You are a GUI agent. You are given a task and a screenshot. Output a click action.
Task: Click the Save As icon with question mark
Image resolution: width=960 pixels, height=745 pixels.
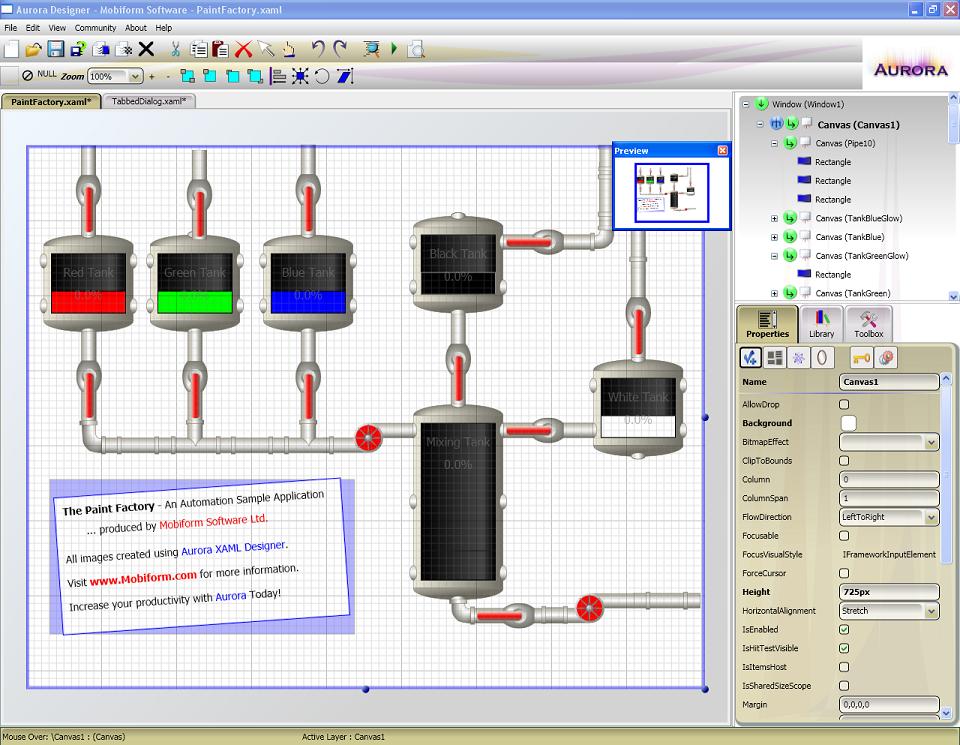pyautogui.click(x=78, y=49)
